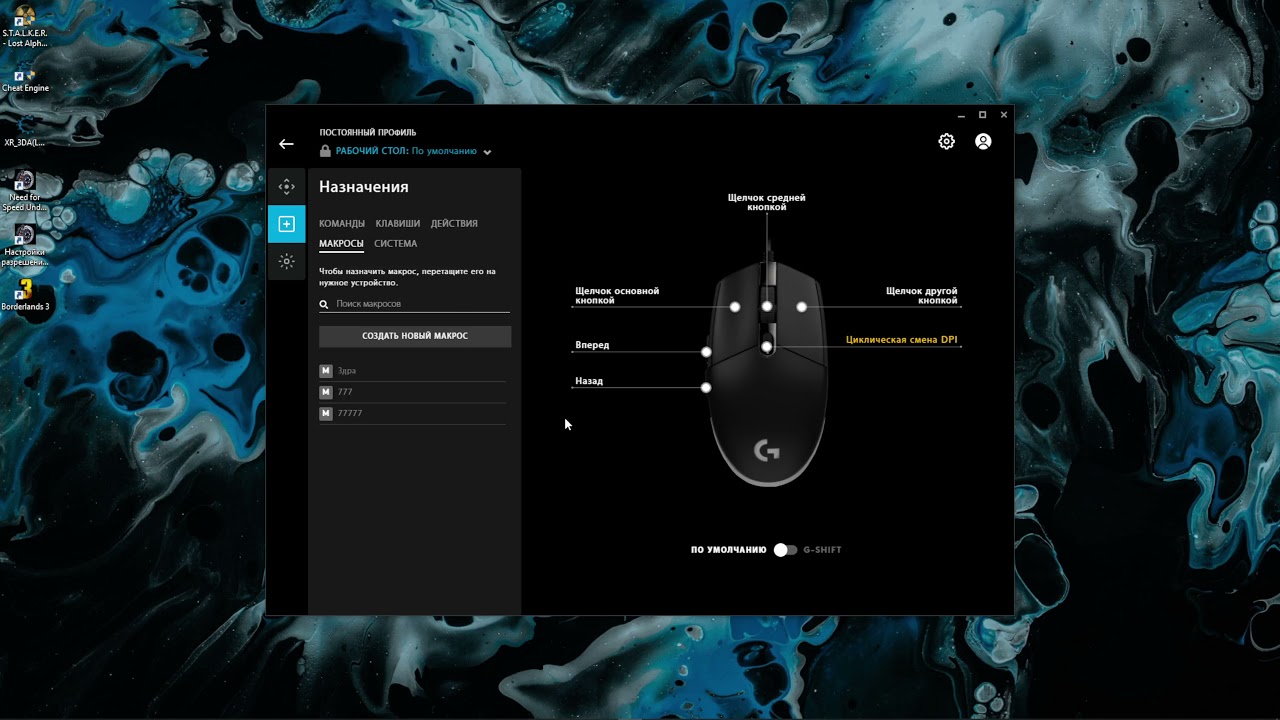Click the Щелчок средней кнопкой label

click(767, 202)
